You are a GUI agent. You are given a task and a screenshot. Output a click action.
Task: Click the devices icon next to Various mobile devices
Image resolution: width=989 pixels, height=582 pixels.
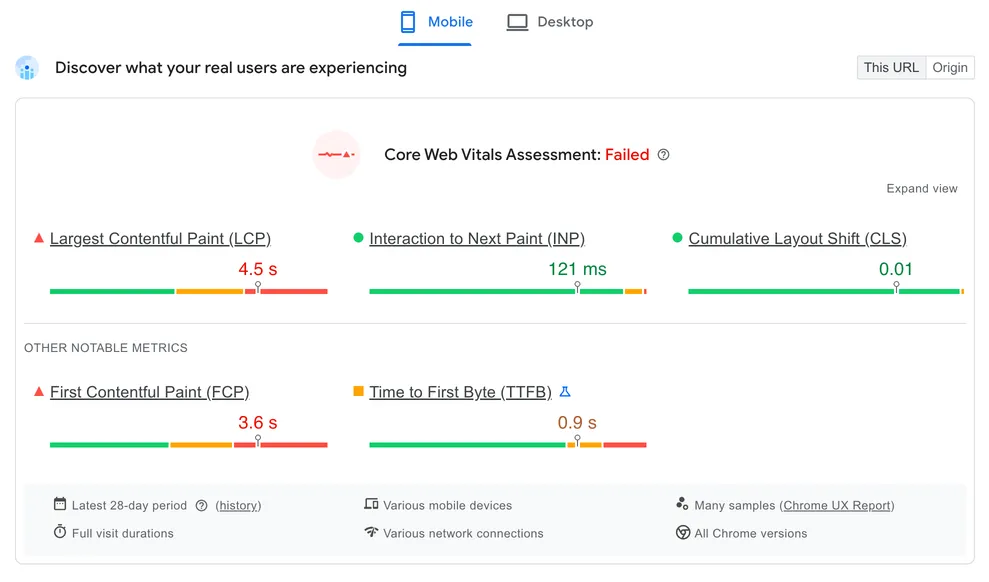tap(372, 505)
